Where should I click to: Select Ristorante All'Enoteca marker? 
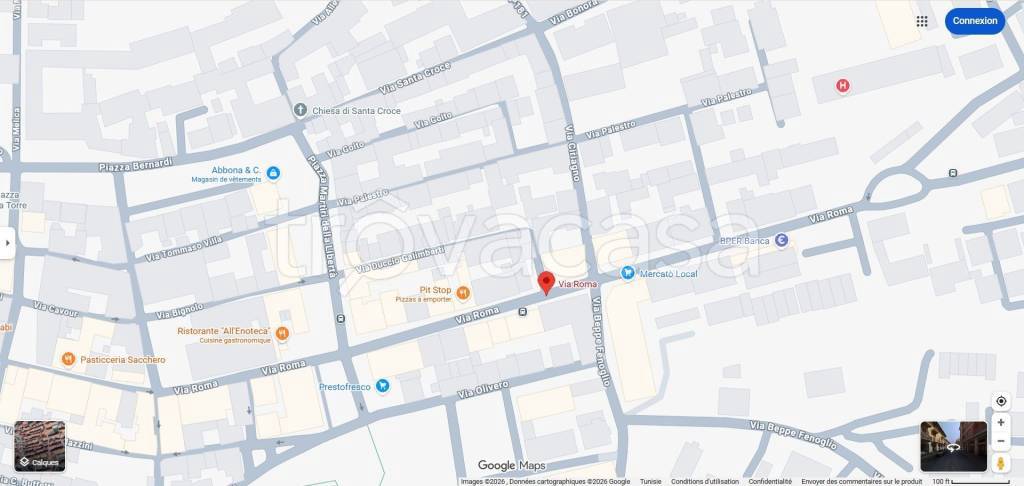point(282,334)
